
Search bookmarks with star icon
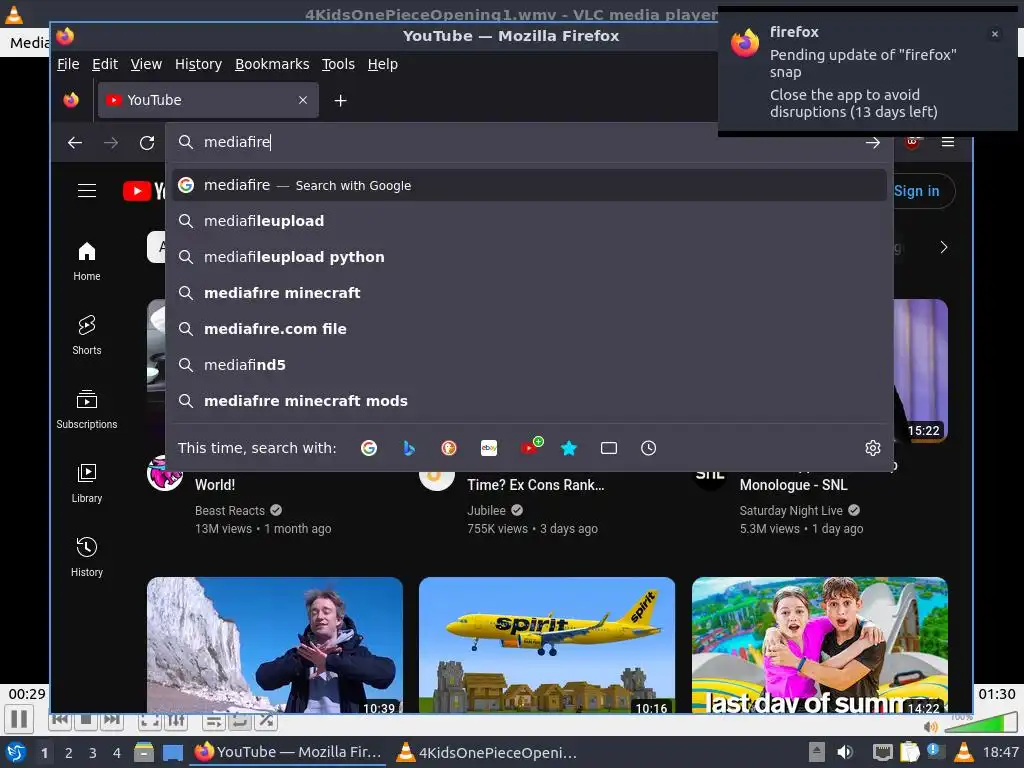569,448
